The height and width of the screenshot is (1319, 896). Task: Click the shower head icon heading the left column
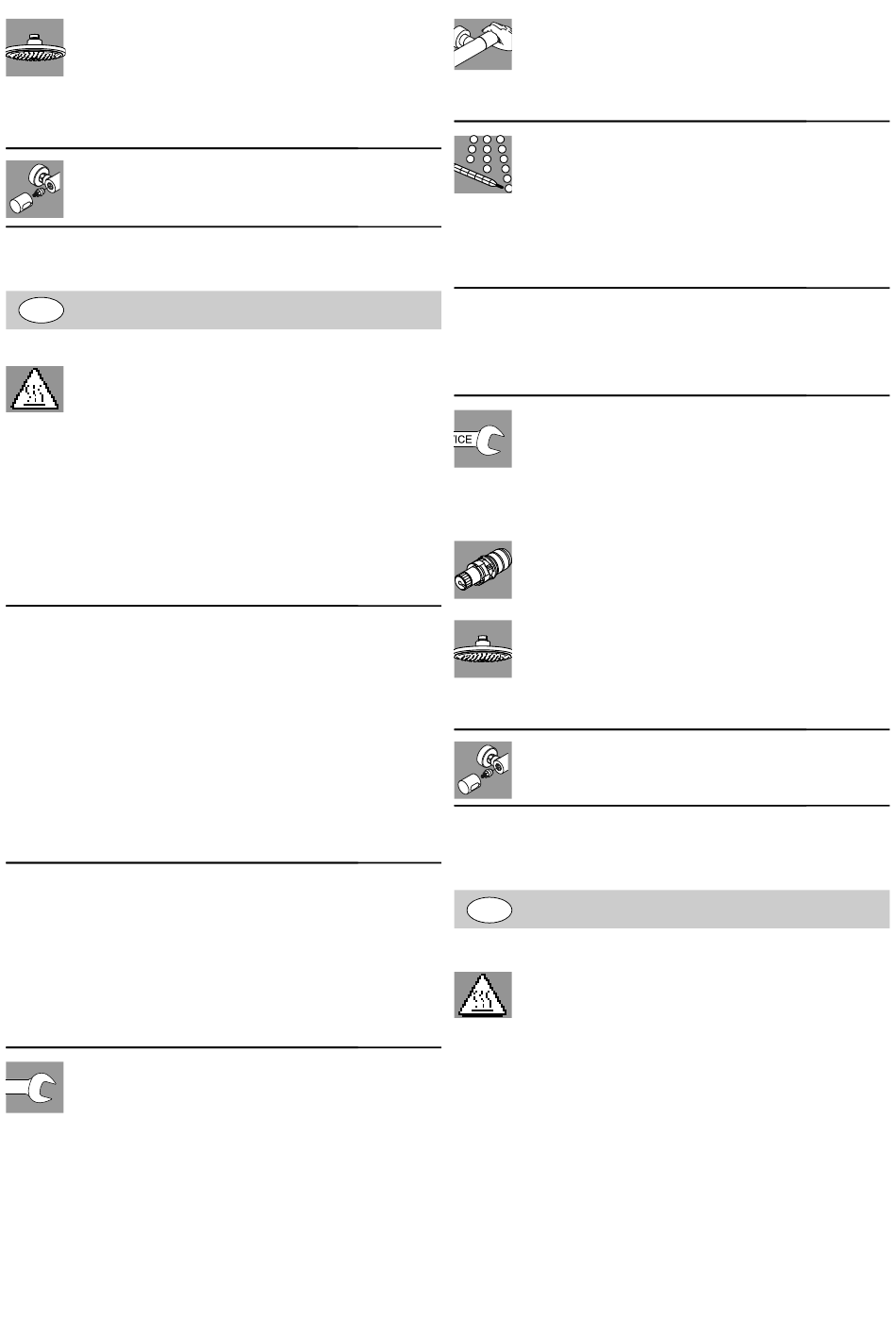[x=35, y=47]
